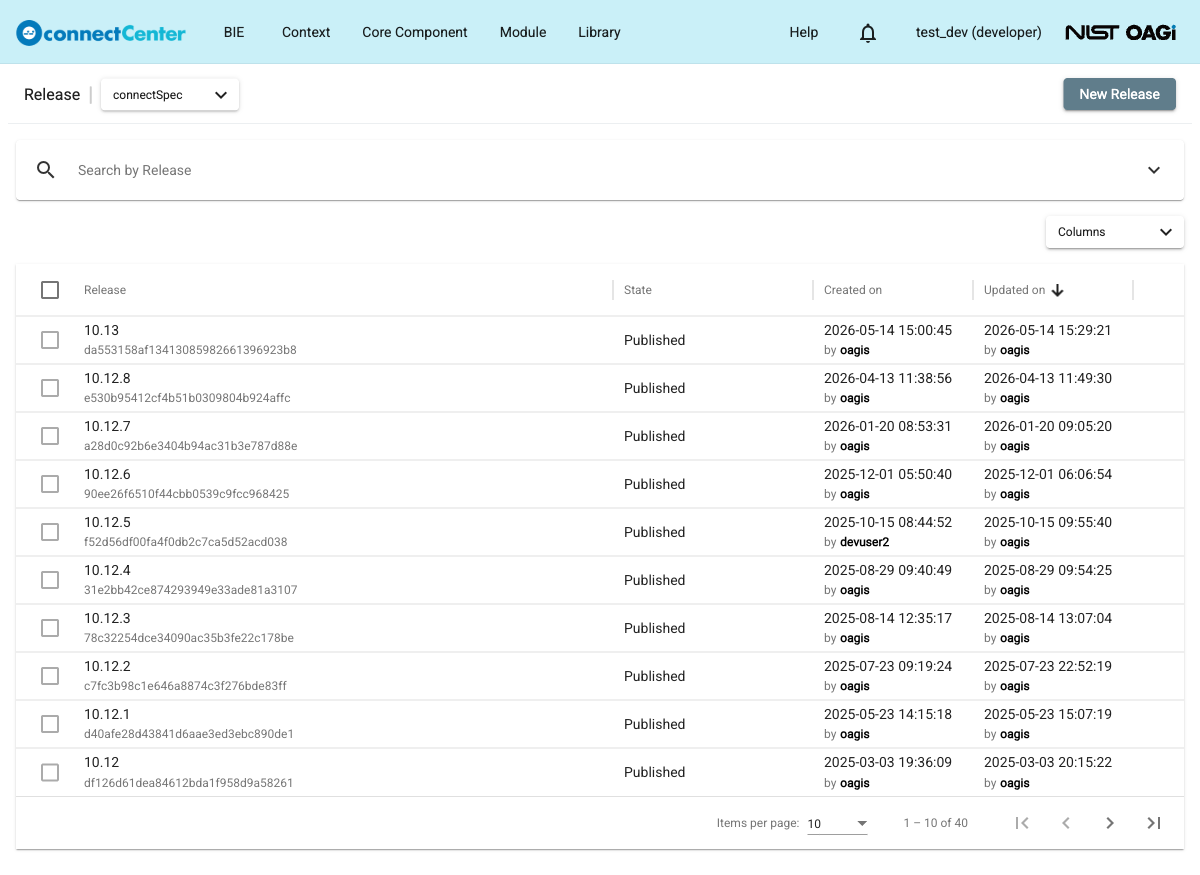Image resolution: width=1200 pixels, height=875 pixels.
Task: Click updated date 2025-07-23 22:52:19
Action: point(1048,666)
